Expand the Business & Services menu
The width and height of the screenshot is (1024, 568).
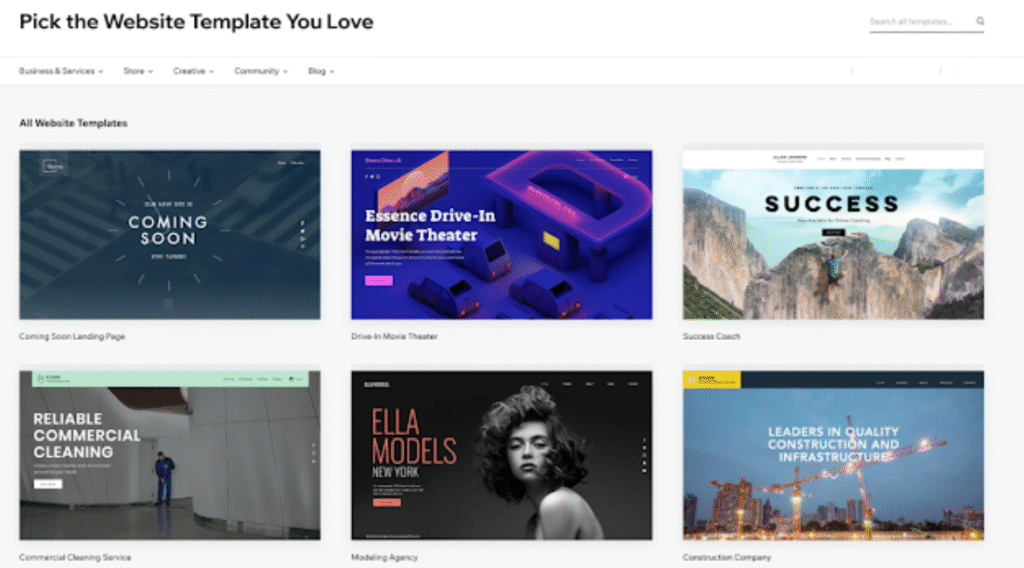(61, 71)
